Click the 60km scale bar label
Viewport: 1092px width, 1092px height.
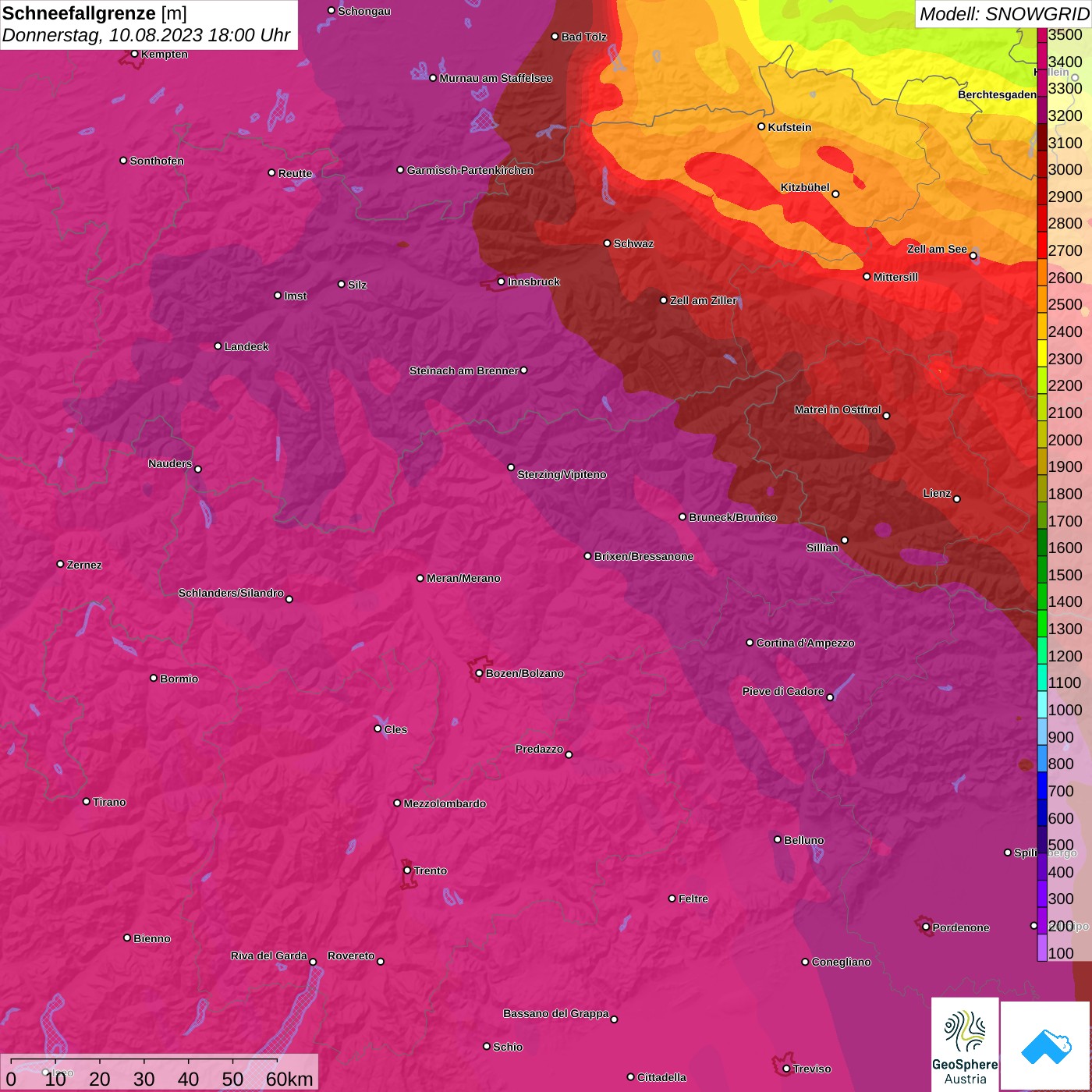point(289,1079)
